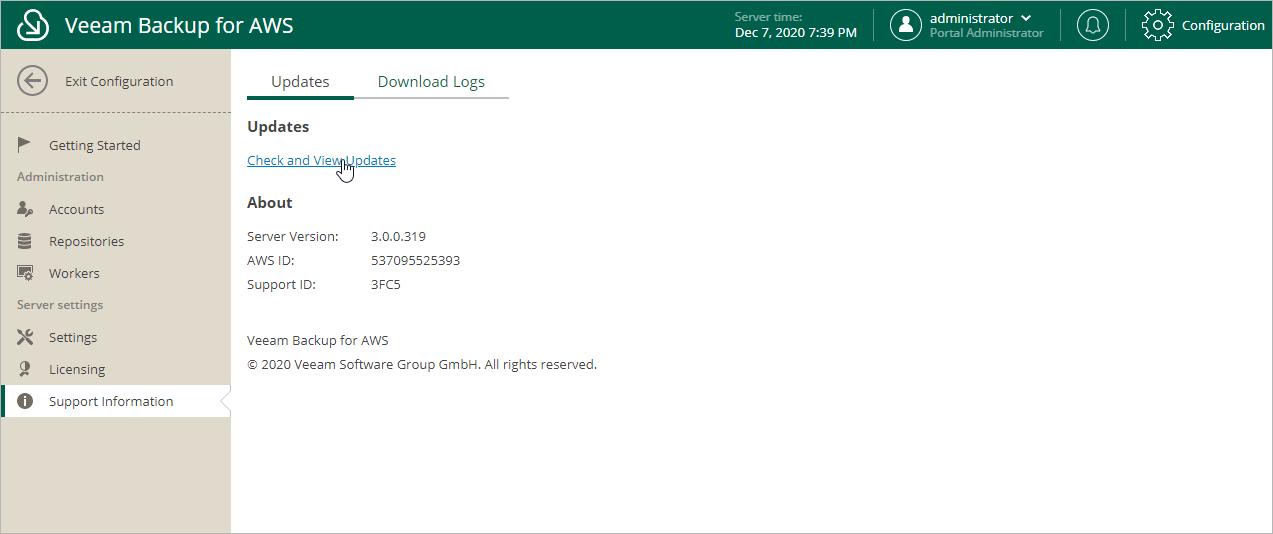
Task: Click the Administration section heading
Action: point(60,177)
